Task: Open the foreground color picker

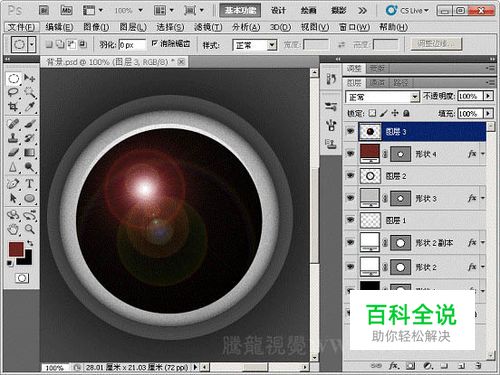Action: [15, 249]
